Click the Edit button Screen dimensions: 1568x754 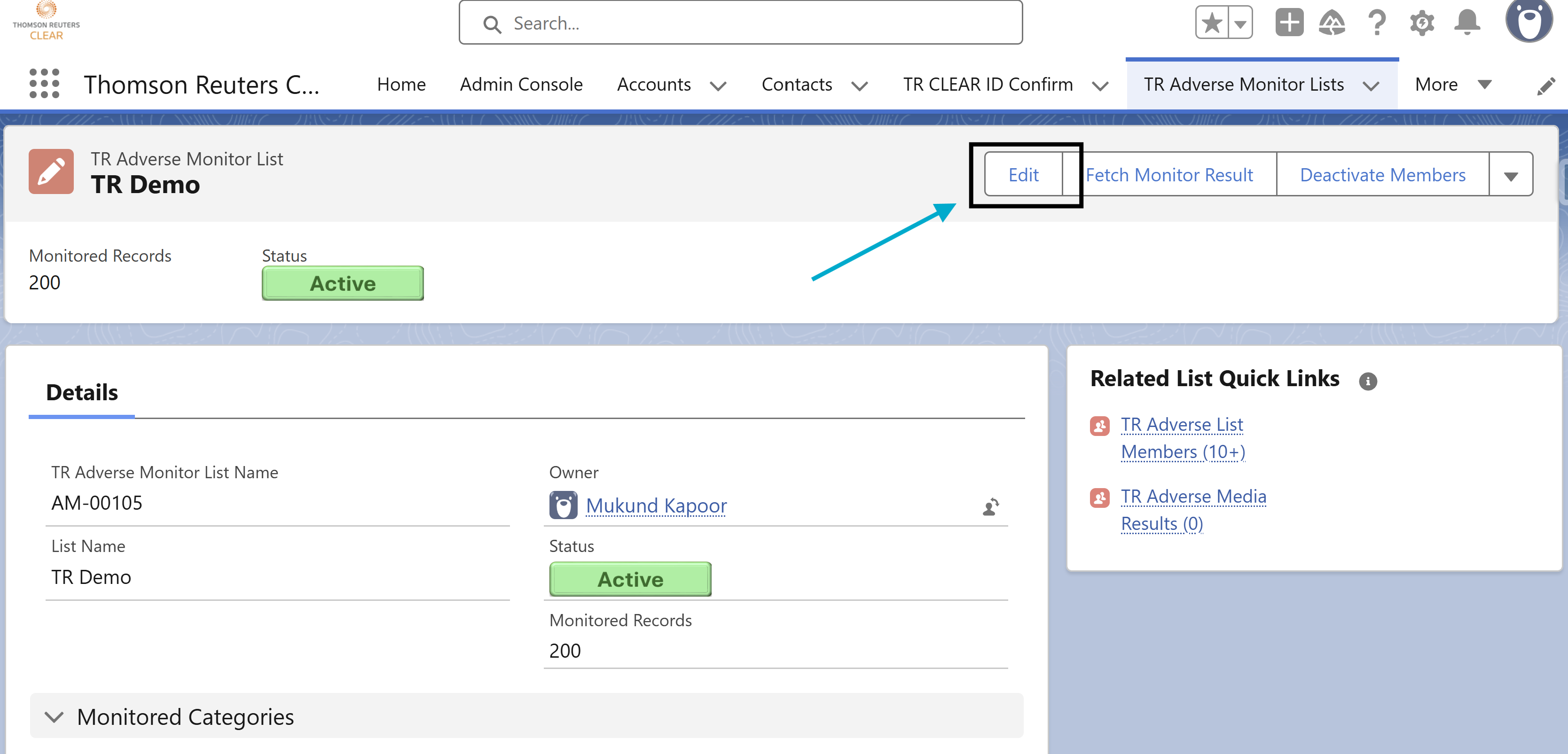point(1023,175)
